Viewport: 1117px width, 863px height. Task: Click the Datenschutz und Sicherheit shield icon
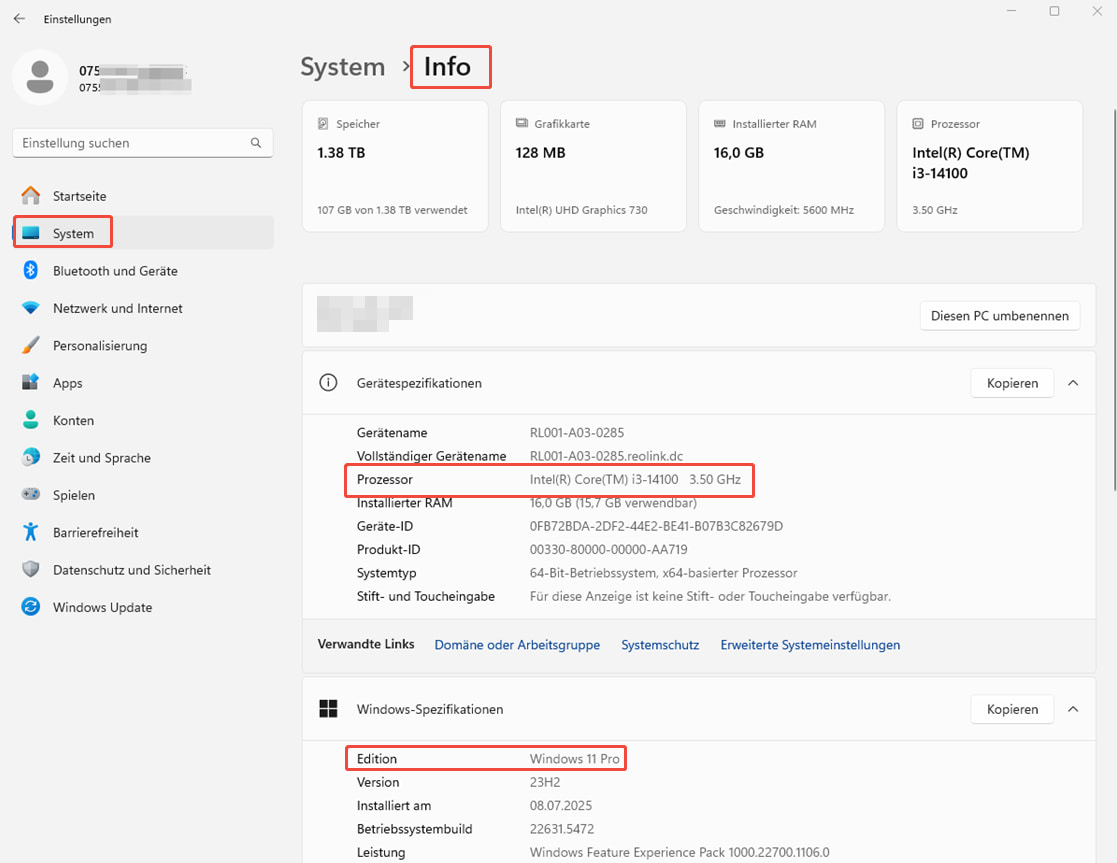[31, 569]
